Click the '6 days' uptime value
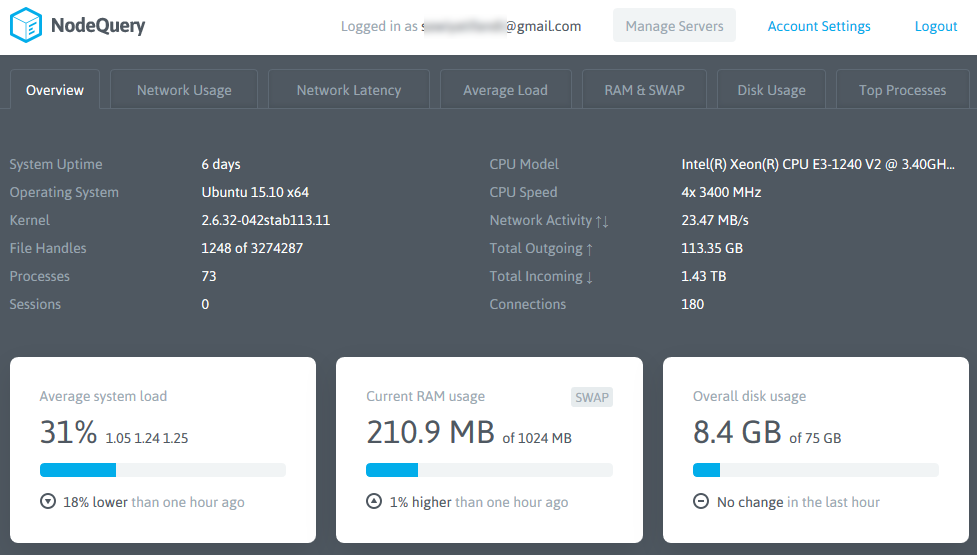 tap(221, 164)
